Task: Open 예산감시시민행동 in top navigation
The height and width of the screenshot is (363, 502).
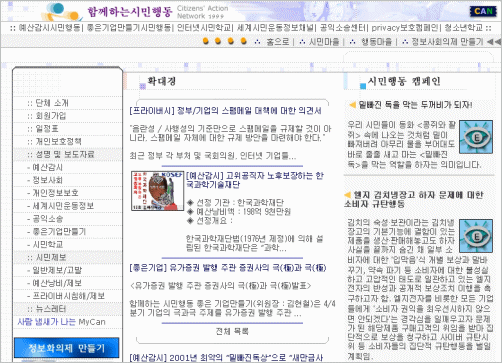Action: (x=49, y=28)
